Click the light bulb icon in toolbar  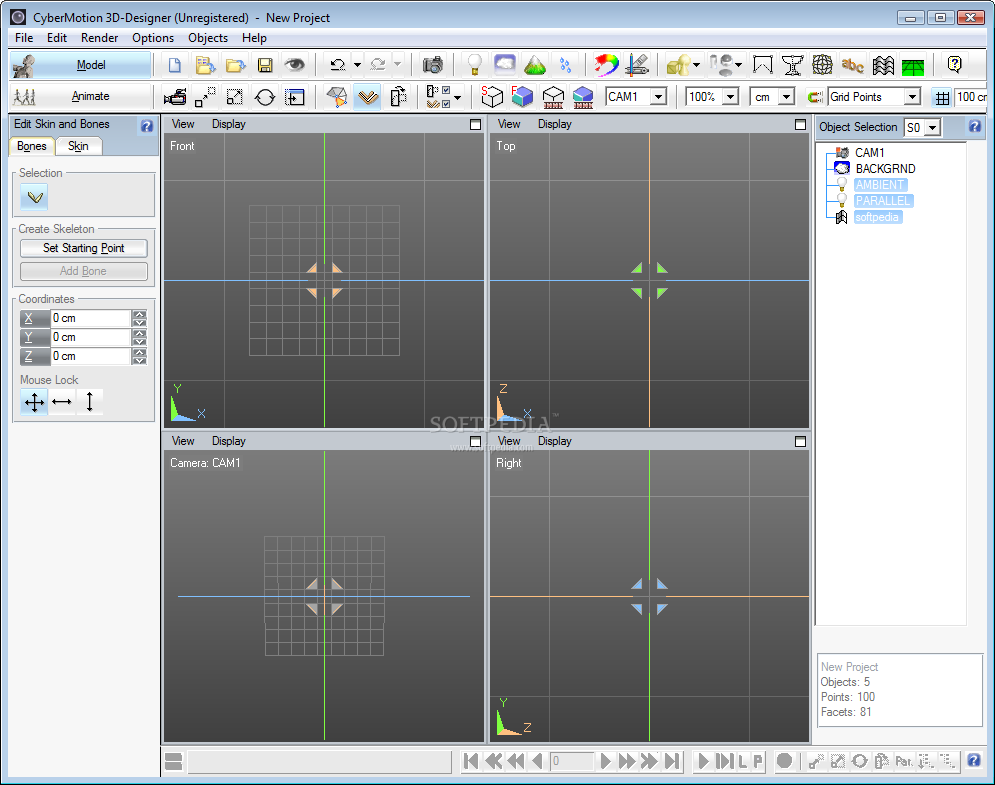(x=475, y=65)
